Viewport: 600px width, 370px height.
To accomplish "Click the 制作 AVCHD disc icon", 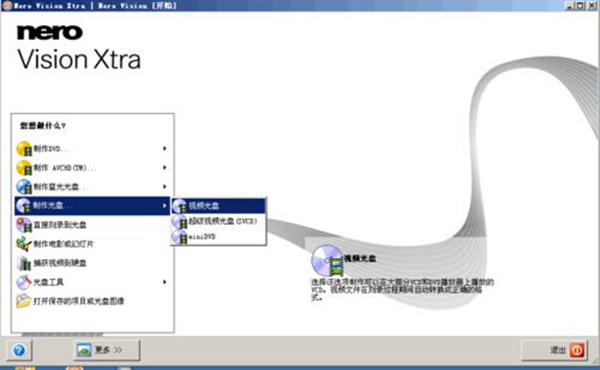I will (x=24, y=168).
